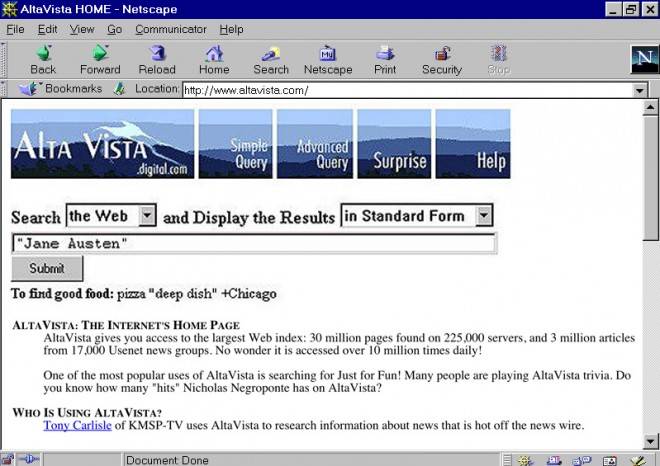Click the scrollbar up arrow
Viewport: 660px width, 466px height.
pos(650,108)
